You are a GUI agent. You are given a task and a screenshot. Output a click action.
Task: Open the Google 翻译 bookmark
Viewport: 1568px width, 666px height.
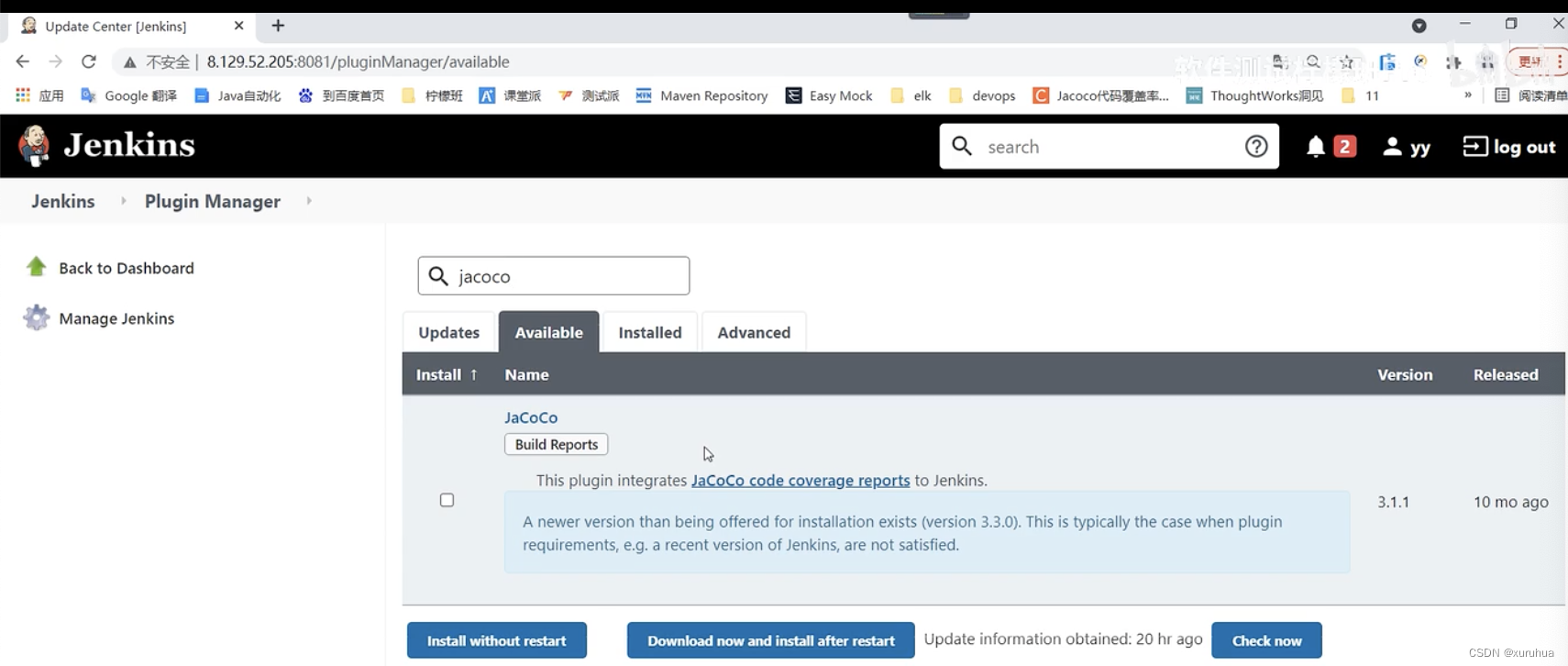128,95
